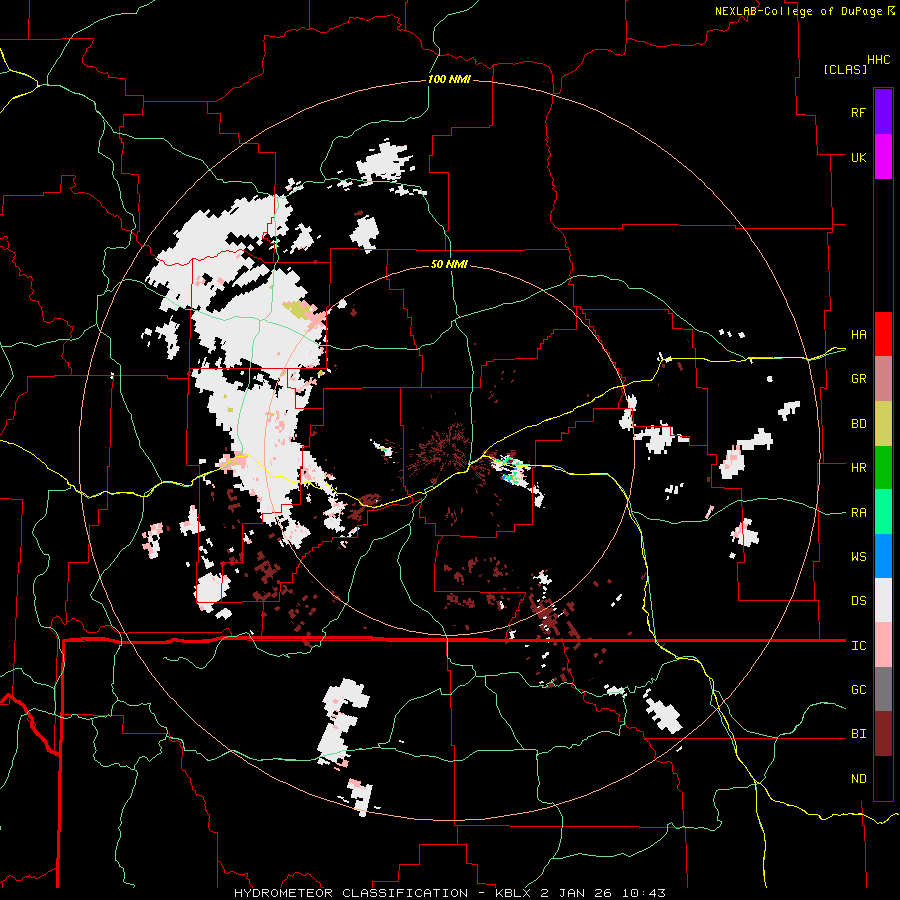The height and width of the screenshot is (900, 900).
Task: Click the RA light green swatch
Action: [883, 512]
